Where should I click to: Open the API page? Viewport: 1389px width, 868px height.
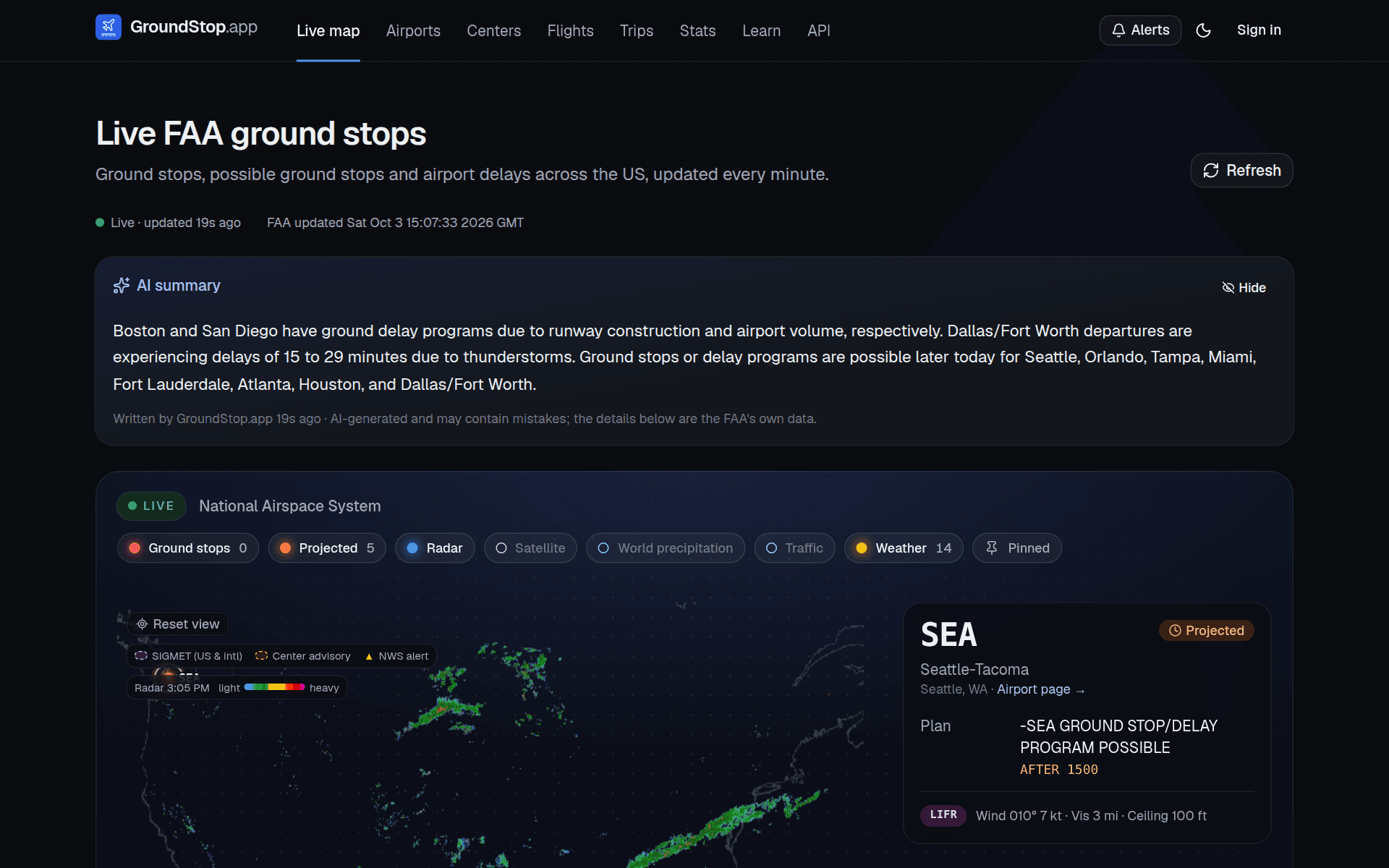(x=819, y=31)
